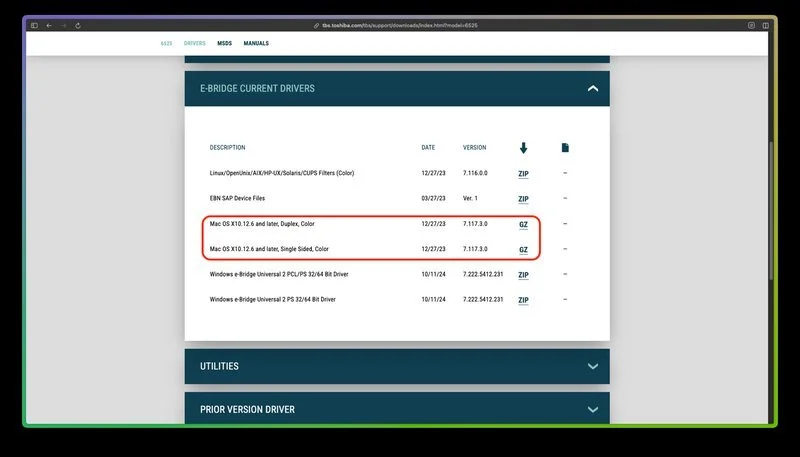Download the ZIP for Universal 2 PS 32/64 driver
Screen dimensions: 800x457
click(x=523, y=300)
